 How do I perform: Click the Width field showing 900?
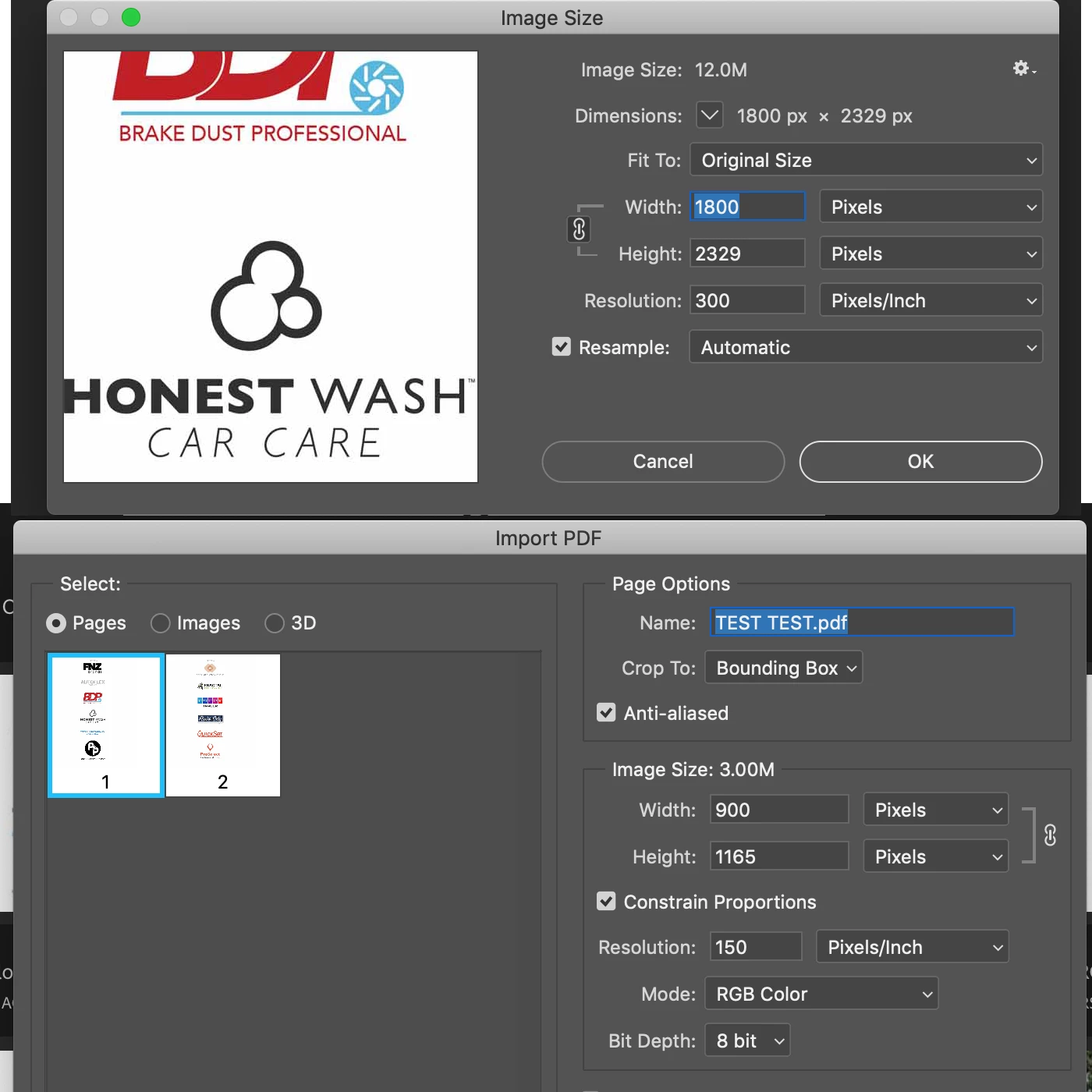pos(779,810)
